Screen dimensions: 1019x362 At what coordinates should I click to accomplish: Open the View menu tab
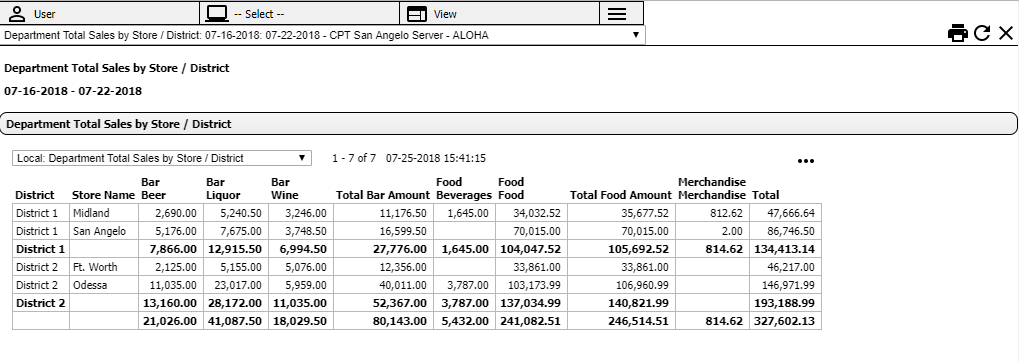tap(499, 14)
